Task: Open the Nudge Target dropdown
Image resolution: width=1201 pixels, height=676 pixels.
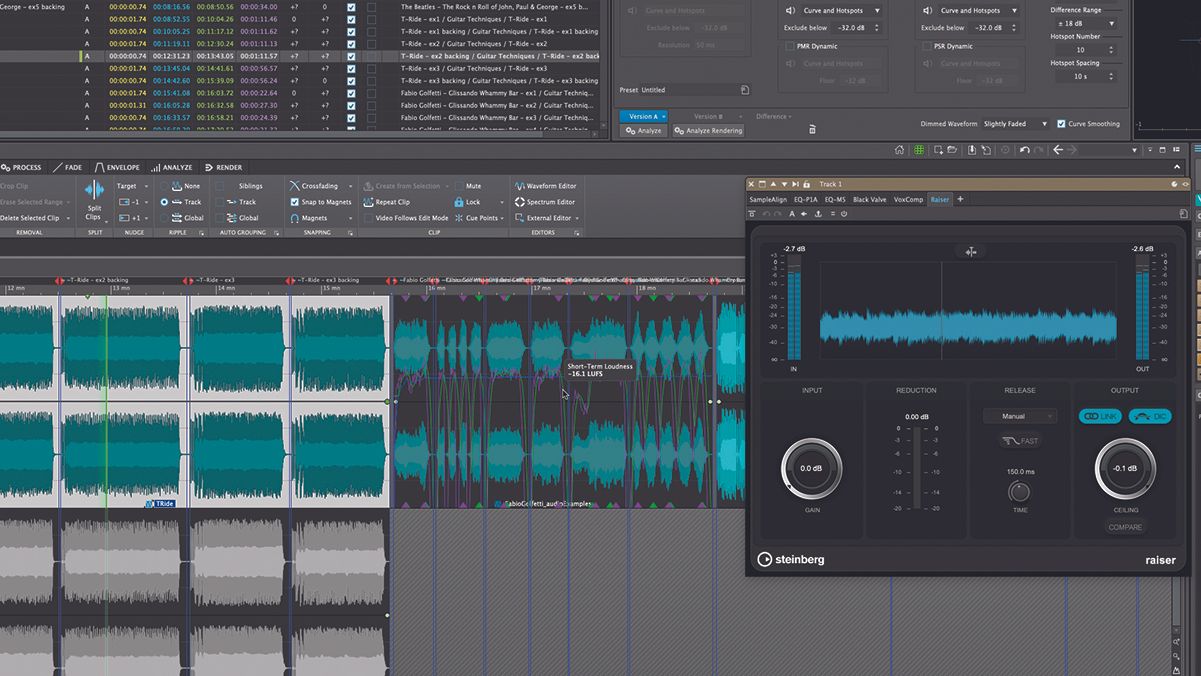Action: tap(131, 186)
